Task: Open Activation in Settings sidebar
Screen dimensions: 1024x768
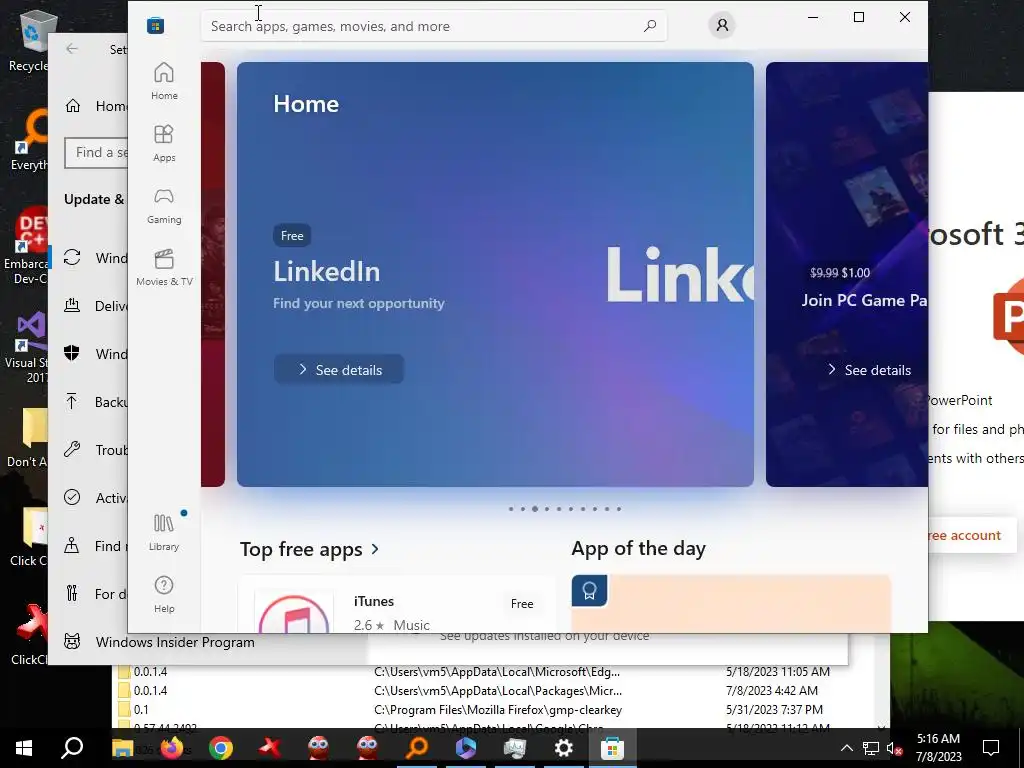Action: [x=95, y=498]
